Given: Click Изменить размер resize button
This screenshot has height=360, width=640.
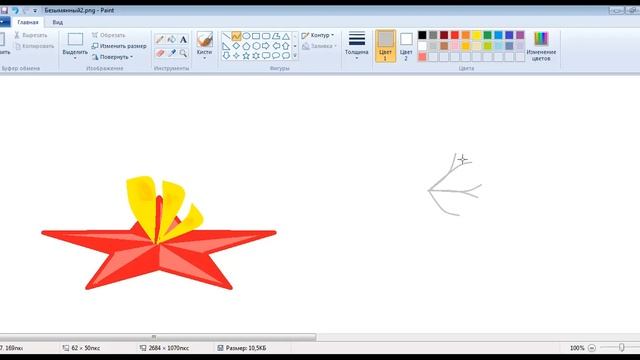Looking at the screenshot, I should (x=119, y=46).
